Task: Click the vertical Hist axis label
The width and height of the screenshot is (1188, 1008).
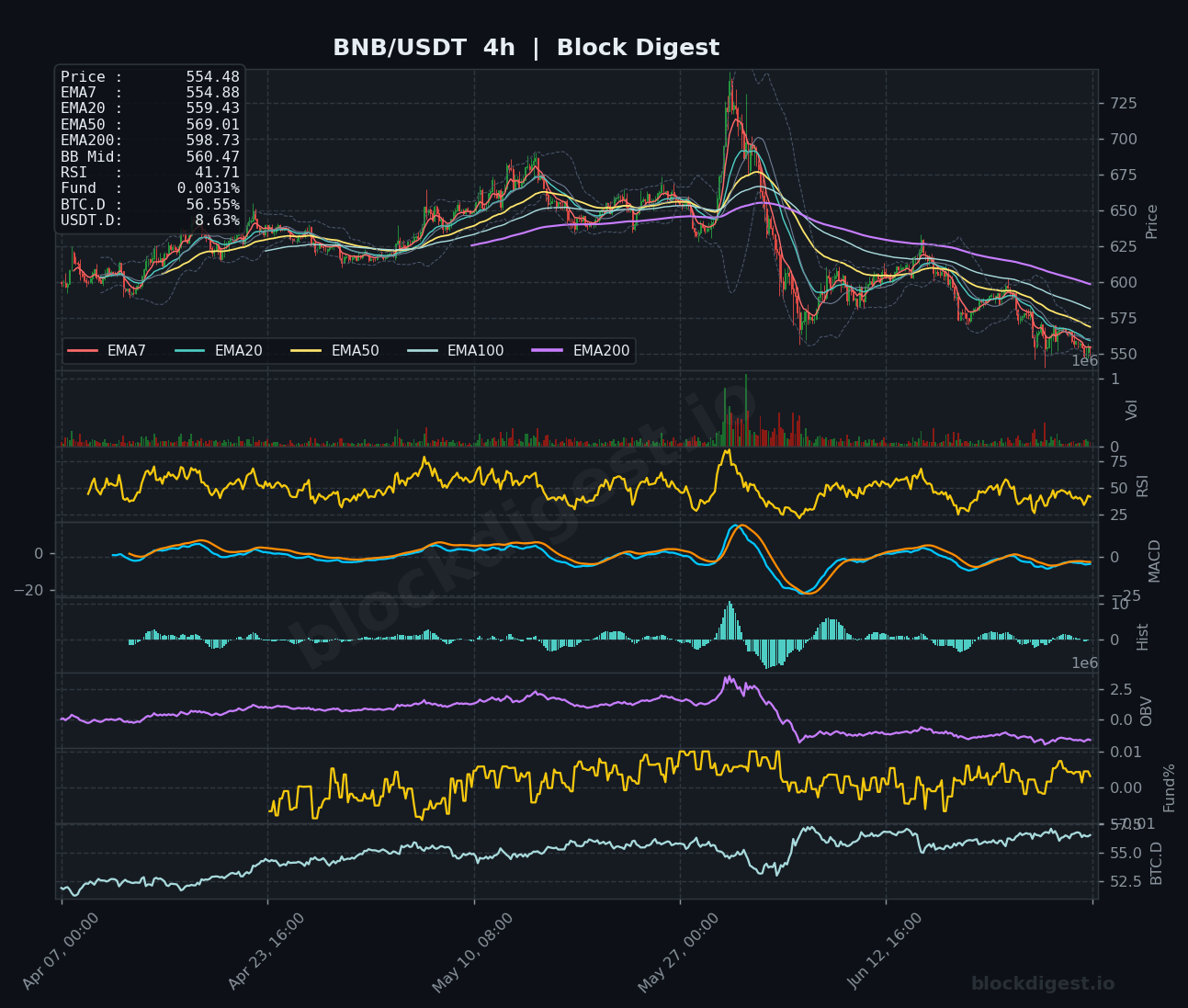Action: tap(1143, 637)
